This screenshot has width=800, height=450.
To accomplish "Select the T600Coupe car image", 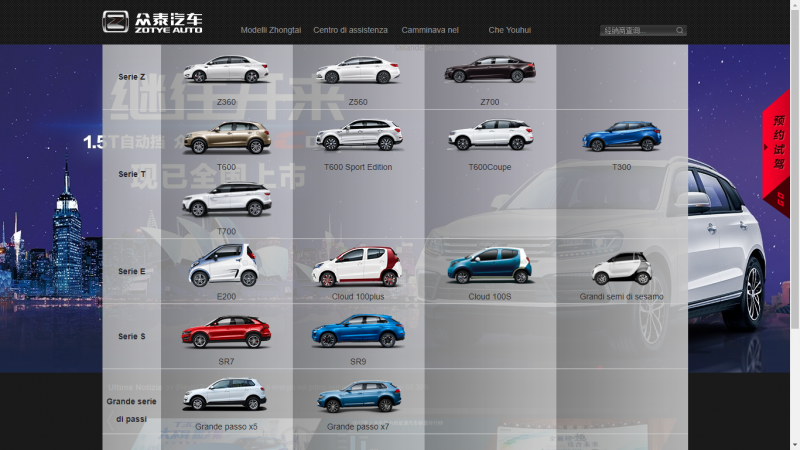I will 490,135.
